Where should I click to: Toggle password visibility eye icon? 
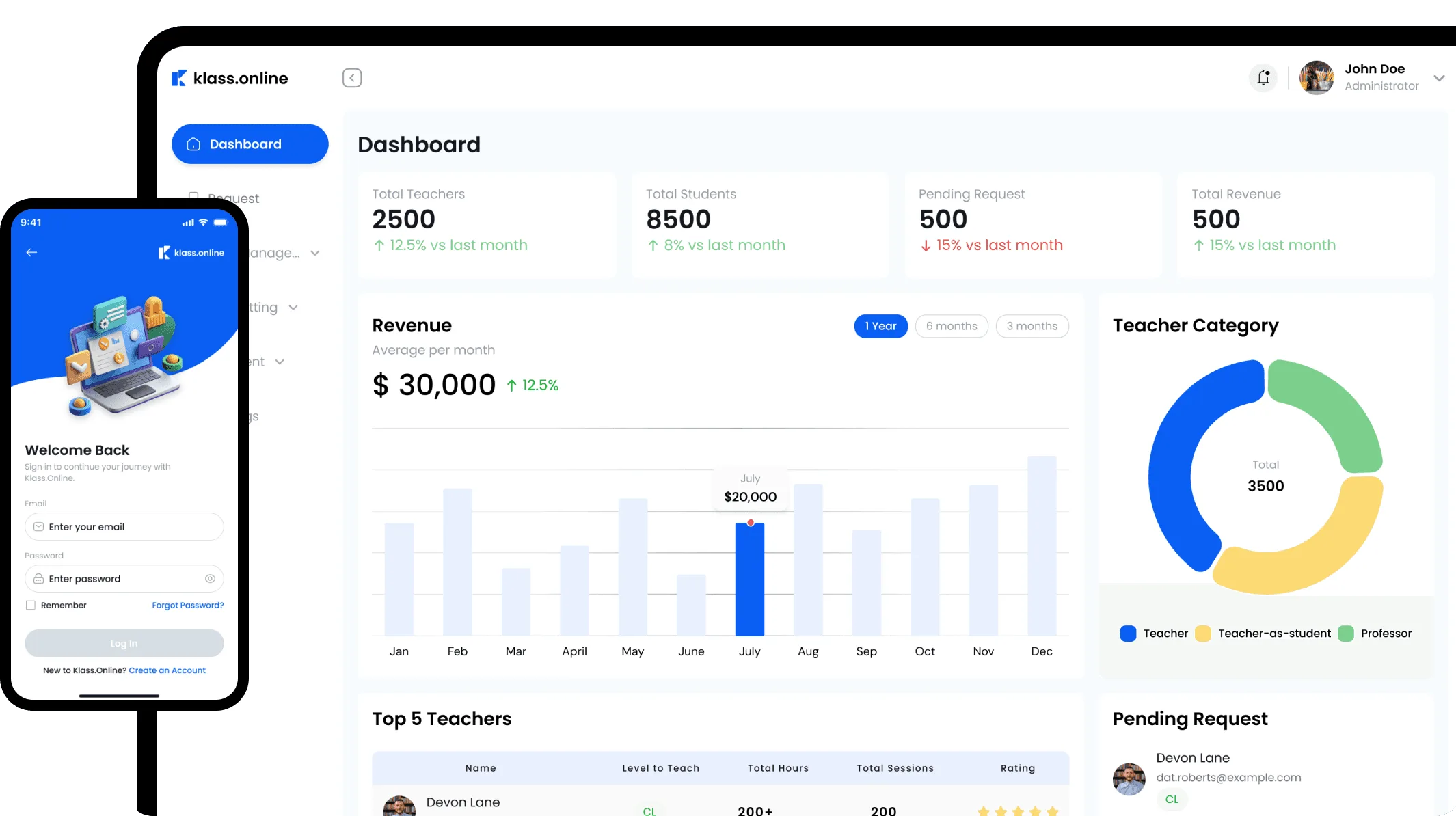[210, 579]
